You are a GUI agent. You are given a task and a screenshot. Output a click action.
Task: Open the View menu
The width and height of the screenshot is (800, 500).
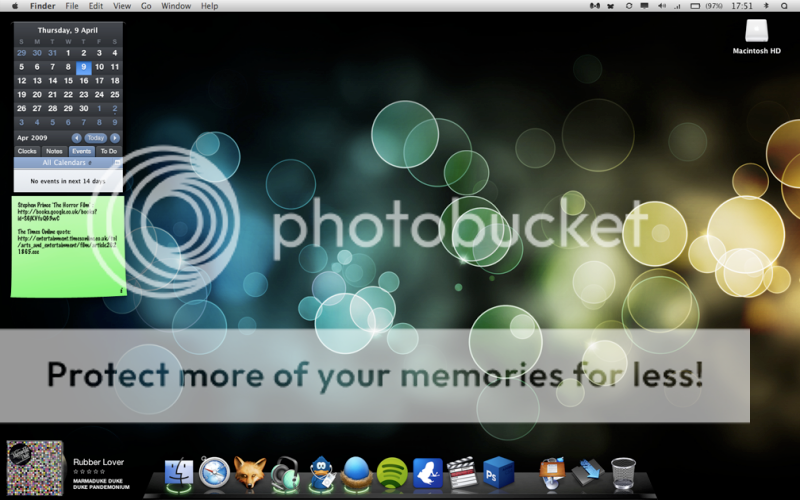coord(122,6)
